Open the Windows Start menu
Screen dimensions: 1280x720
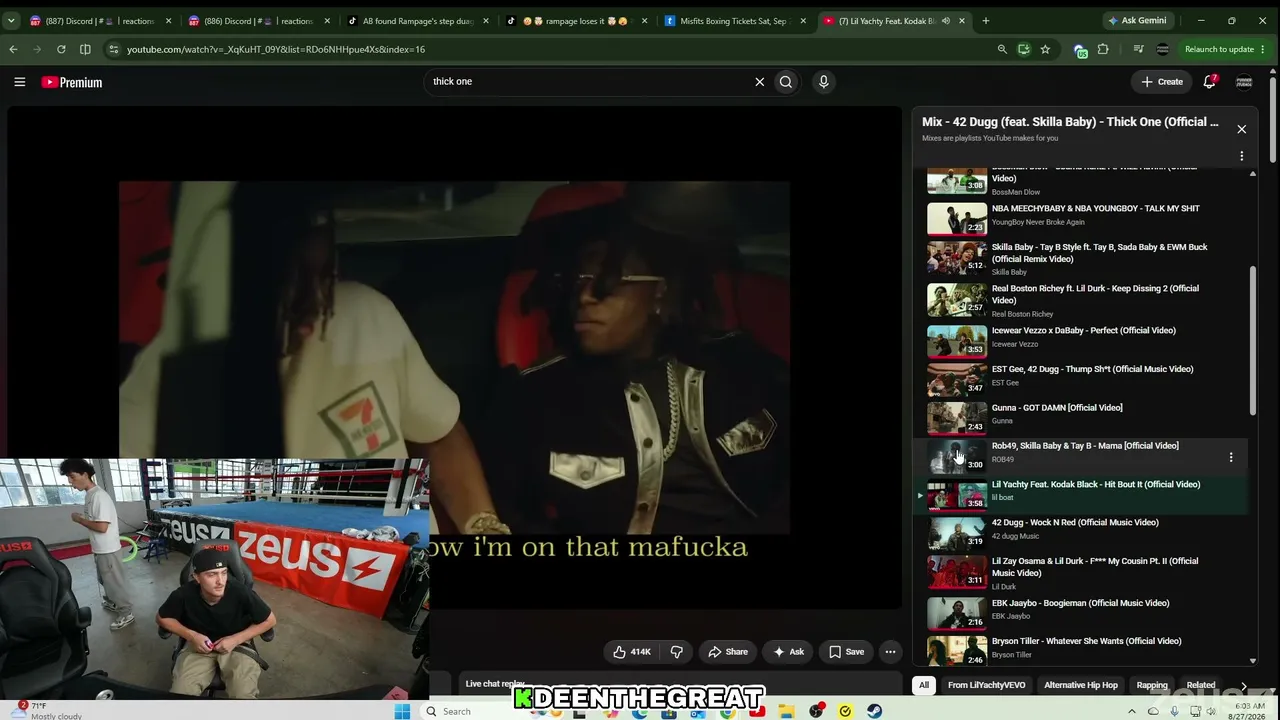click(402, 711)
